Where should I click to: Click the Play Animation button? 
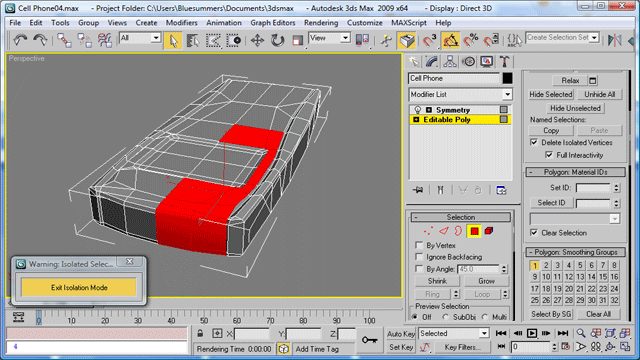pos(531,333)
